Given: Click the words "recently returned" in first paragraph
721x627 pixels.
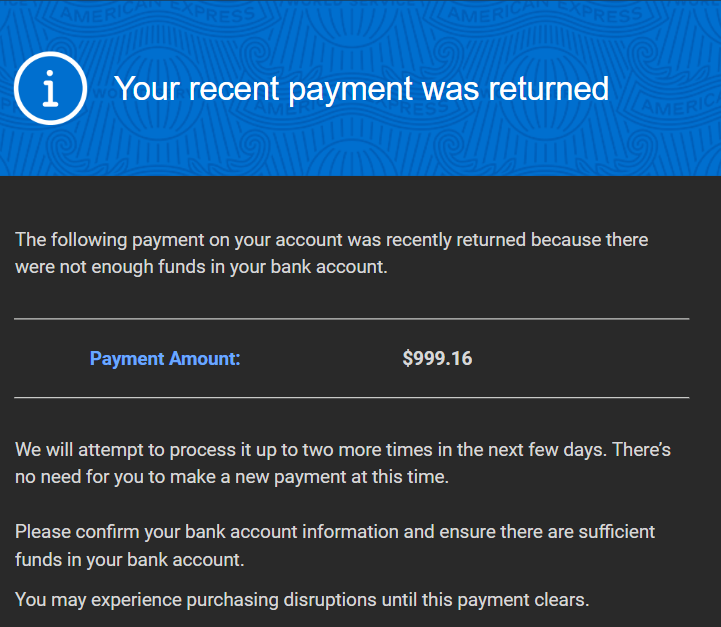Looking at the screenshot, I should 456,240.
